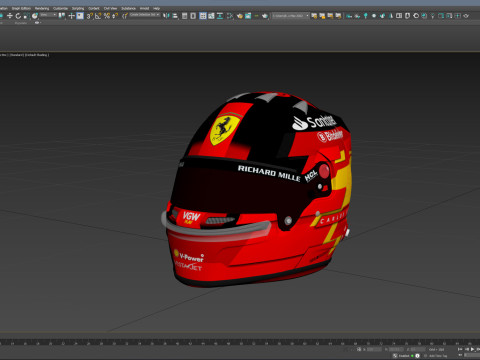The image size is (480, 360).
Task: Open the Civil View menu
Action: coord(110,8)
